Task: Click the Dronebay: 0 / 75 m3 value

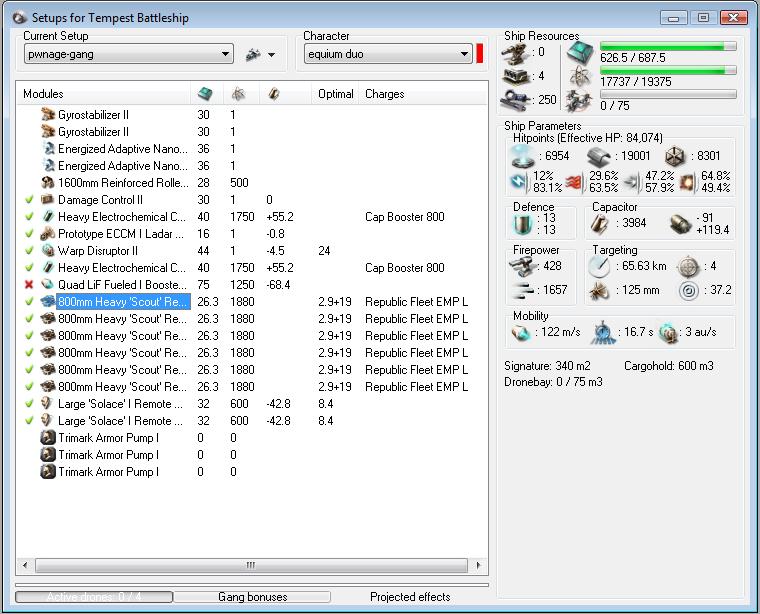Action: tap(553, 382)
